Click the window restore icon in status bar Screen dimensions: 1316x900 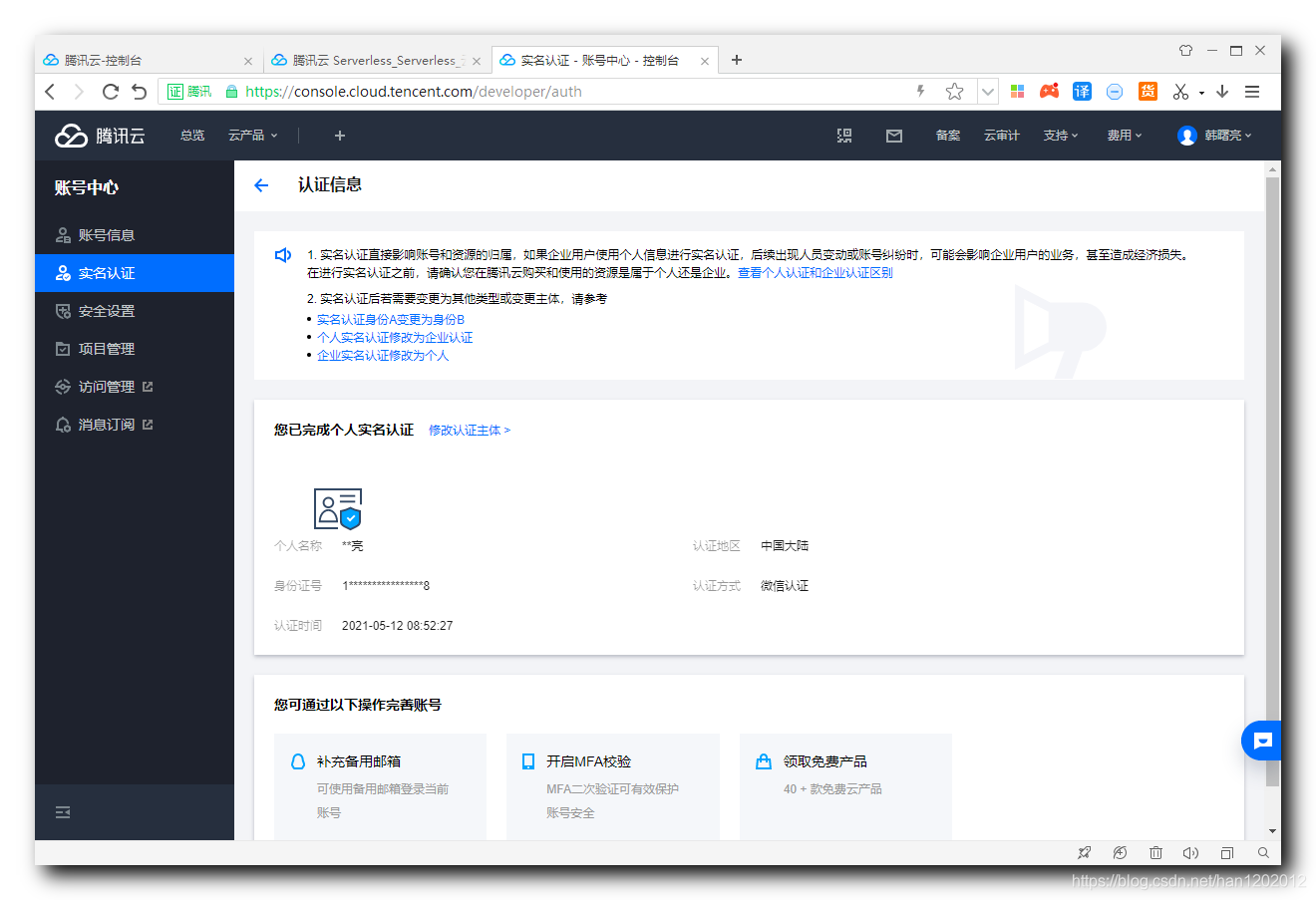click(1227, 853)
